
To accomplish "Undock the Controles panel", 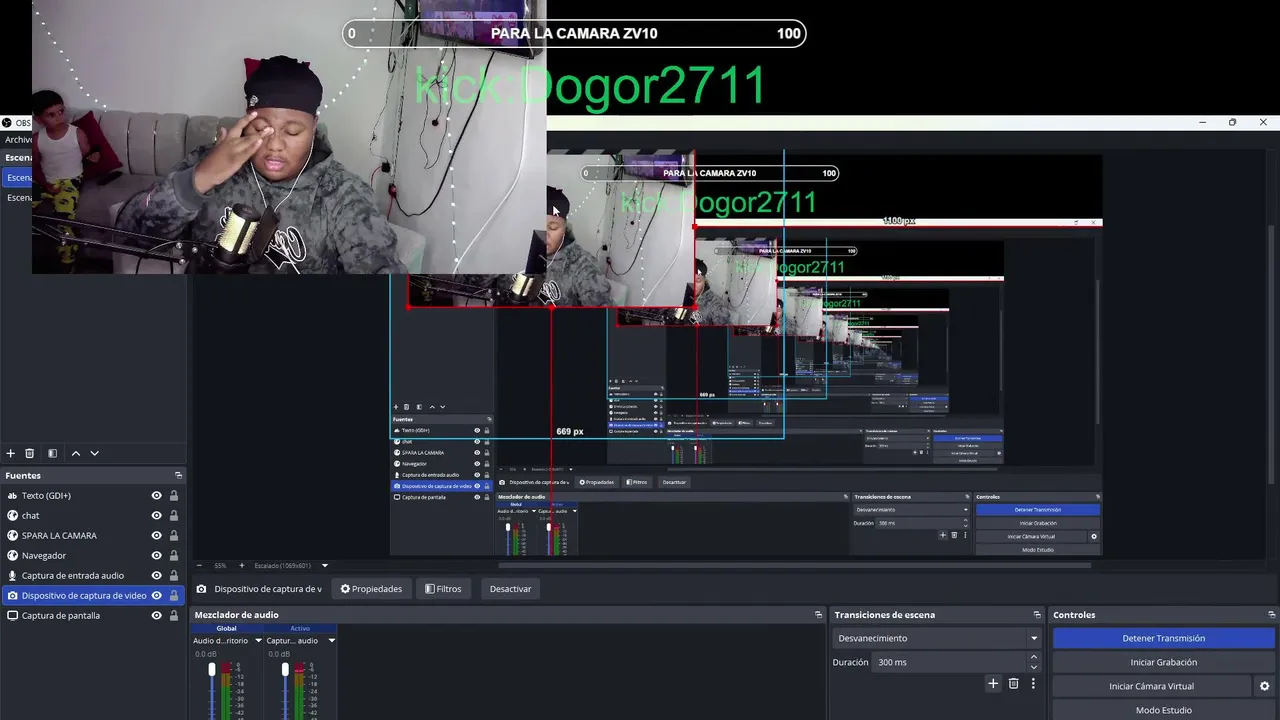I will 1272,615.
